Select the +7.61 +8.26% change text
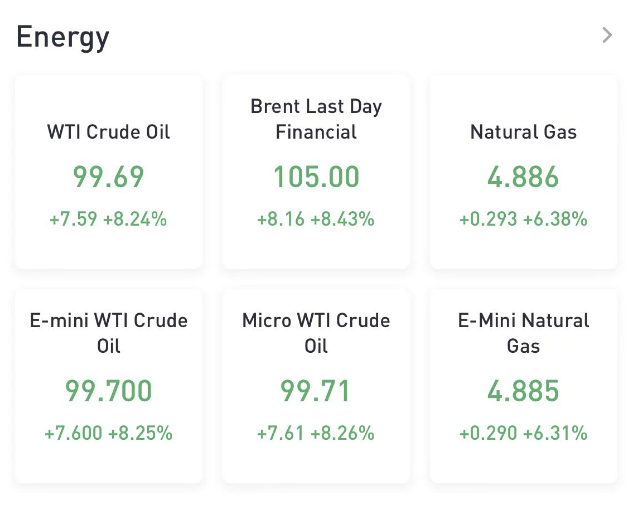 316,433
